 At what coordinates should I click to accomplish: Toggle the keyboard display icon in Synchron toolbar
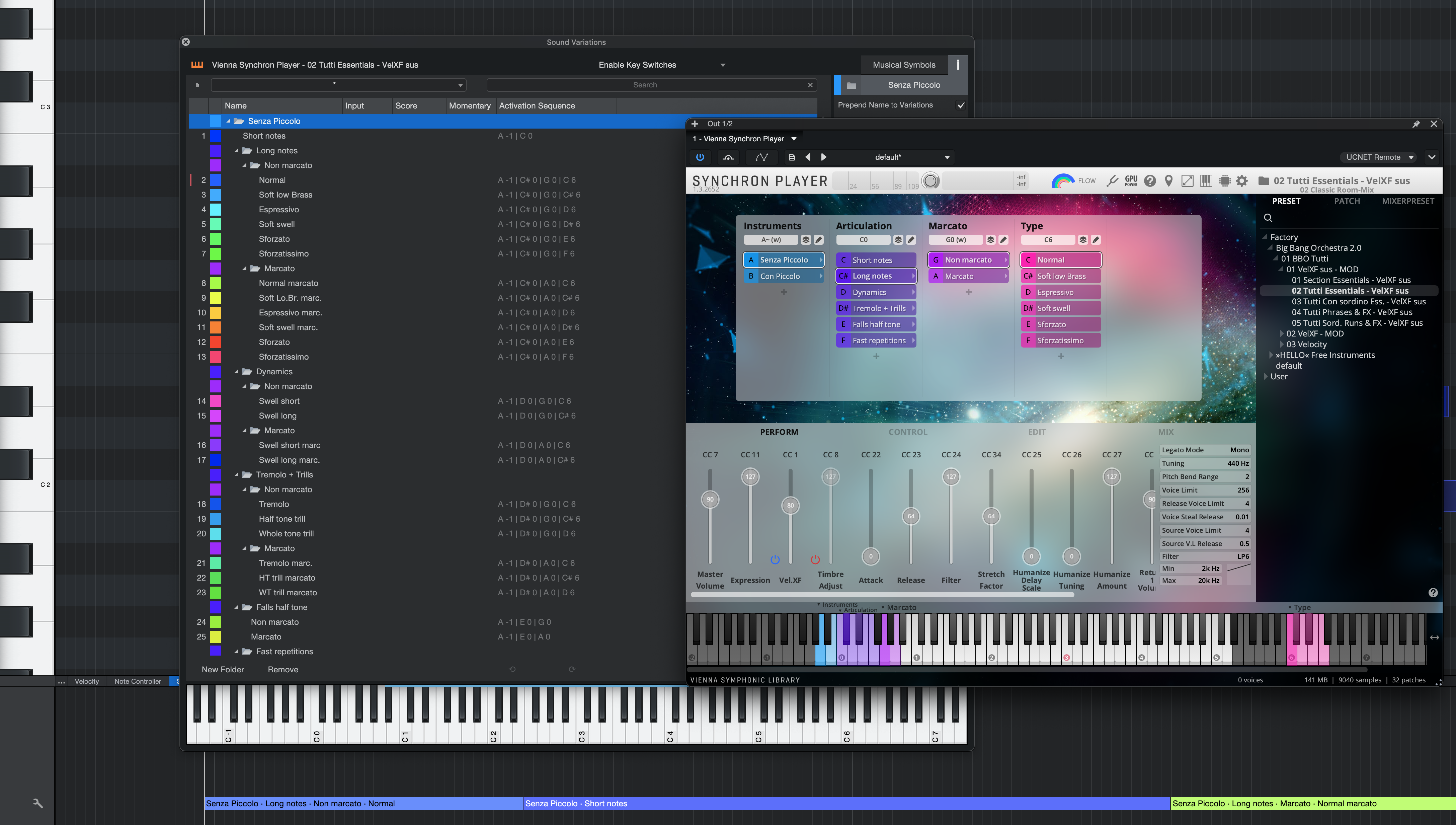pos(1206,181)
